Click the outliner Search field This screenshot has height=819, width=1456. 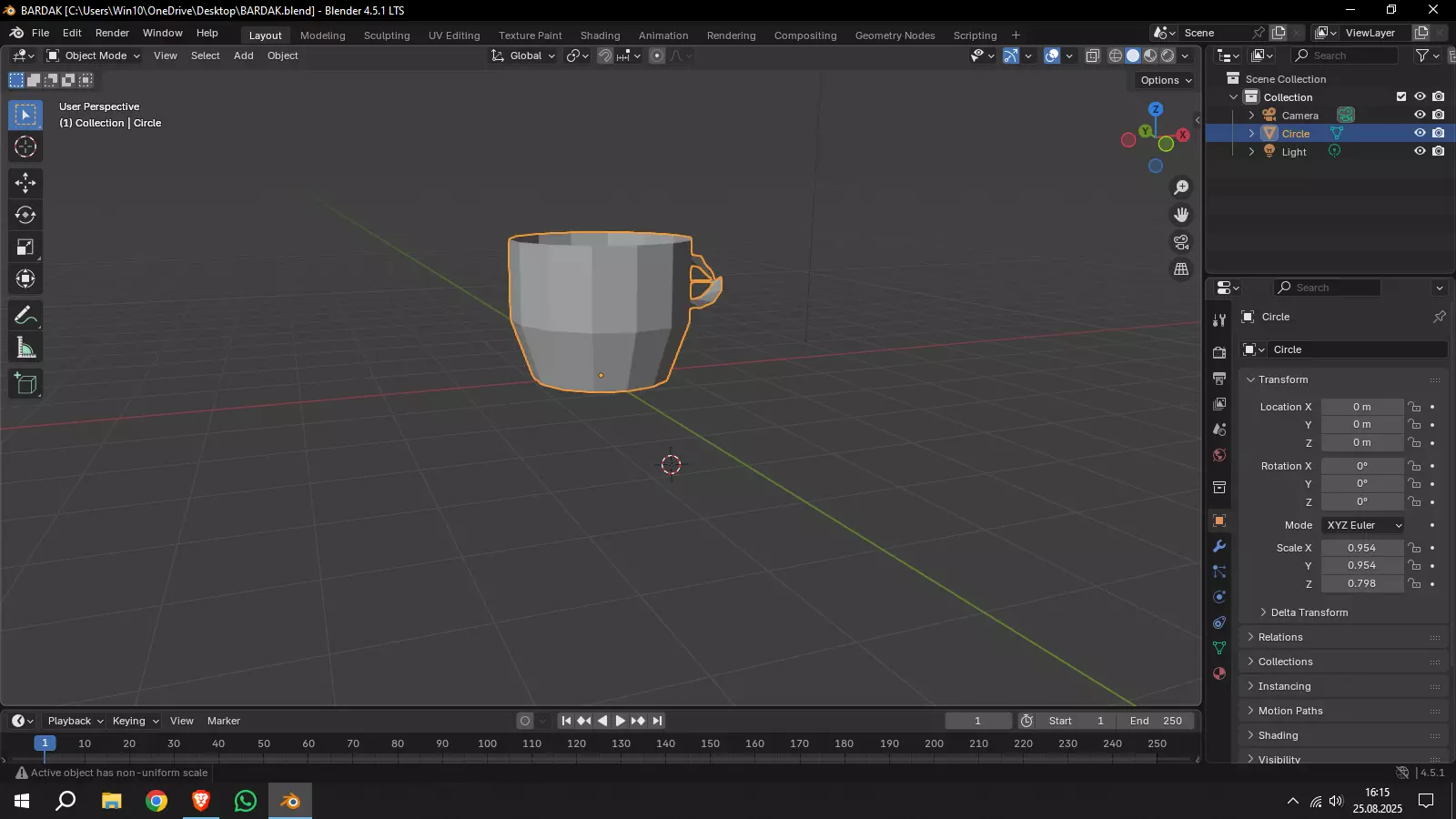tap(1345, 56)
